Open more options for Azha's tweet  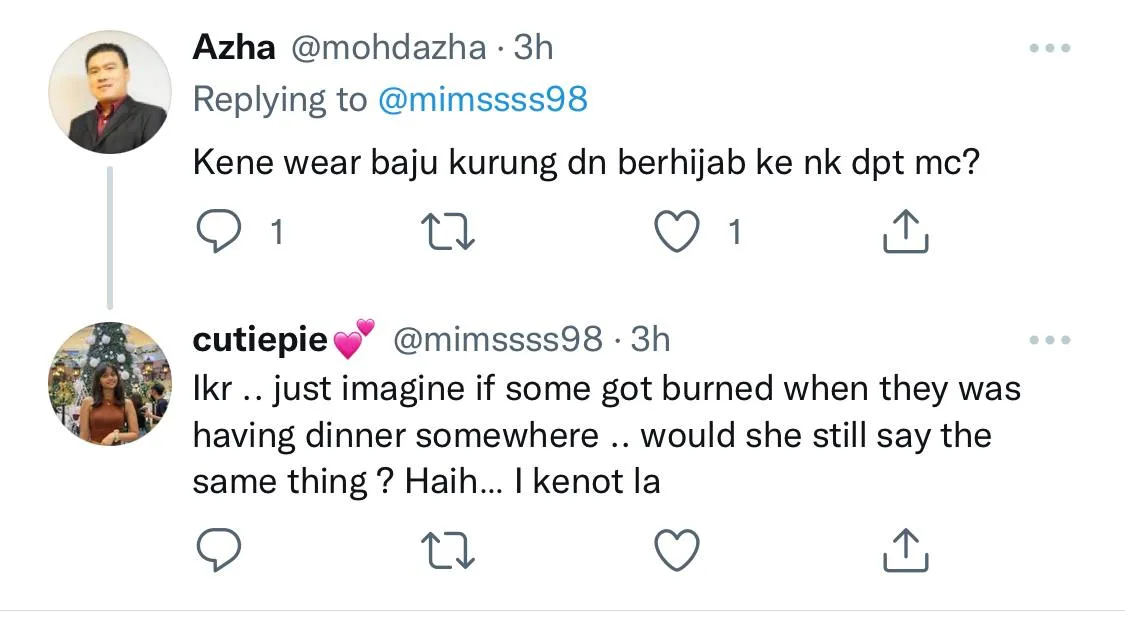click(x=1050, y=48)
